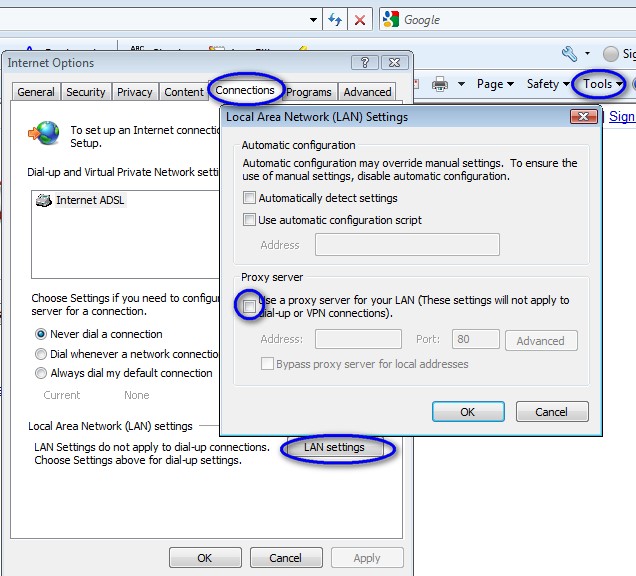Click Cancel in Internet Options dialog
636x576 pixels.
click(x=286, y=558)
